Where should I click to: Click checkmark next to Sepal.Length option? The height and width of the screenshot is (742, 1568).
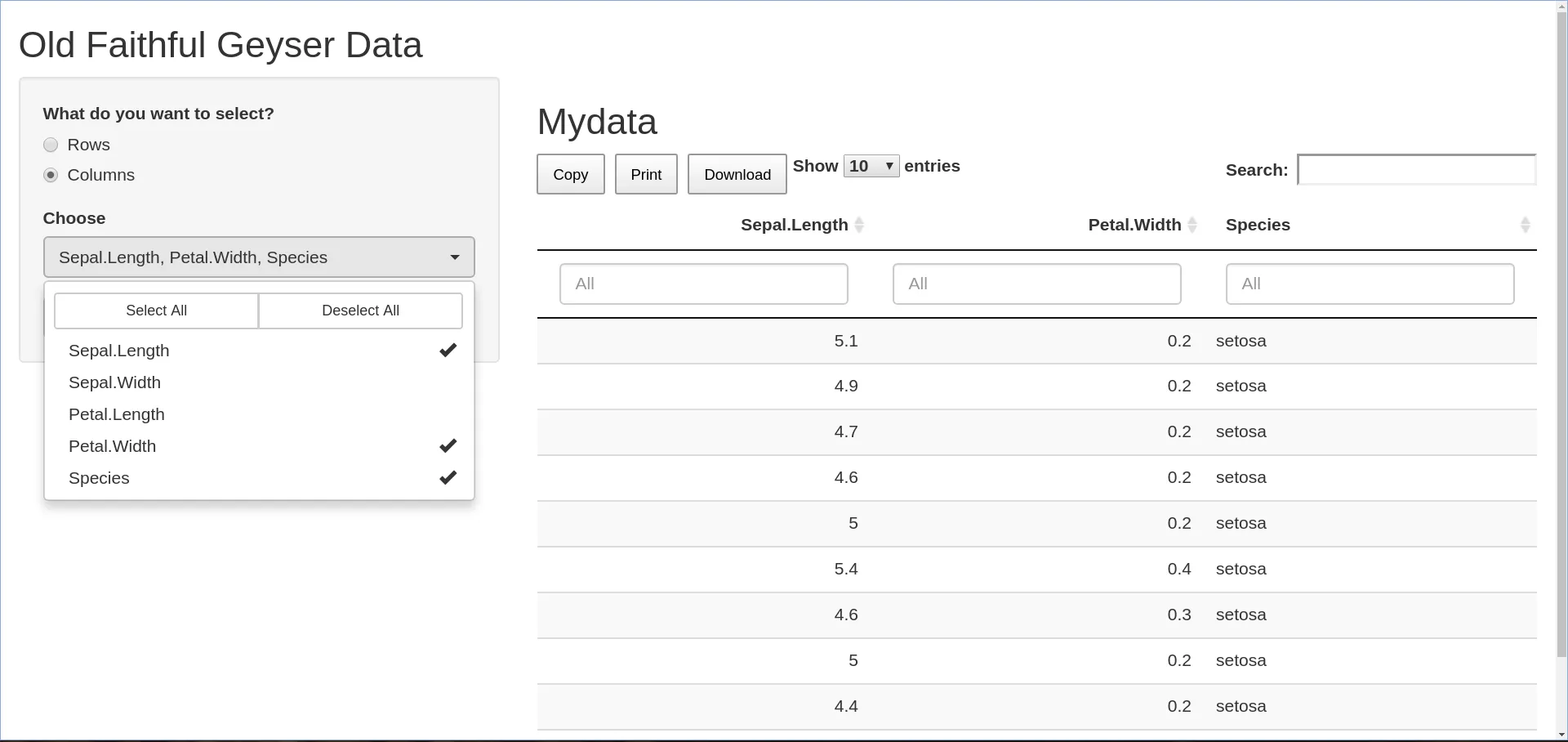[448, 351]
